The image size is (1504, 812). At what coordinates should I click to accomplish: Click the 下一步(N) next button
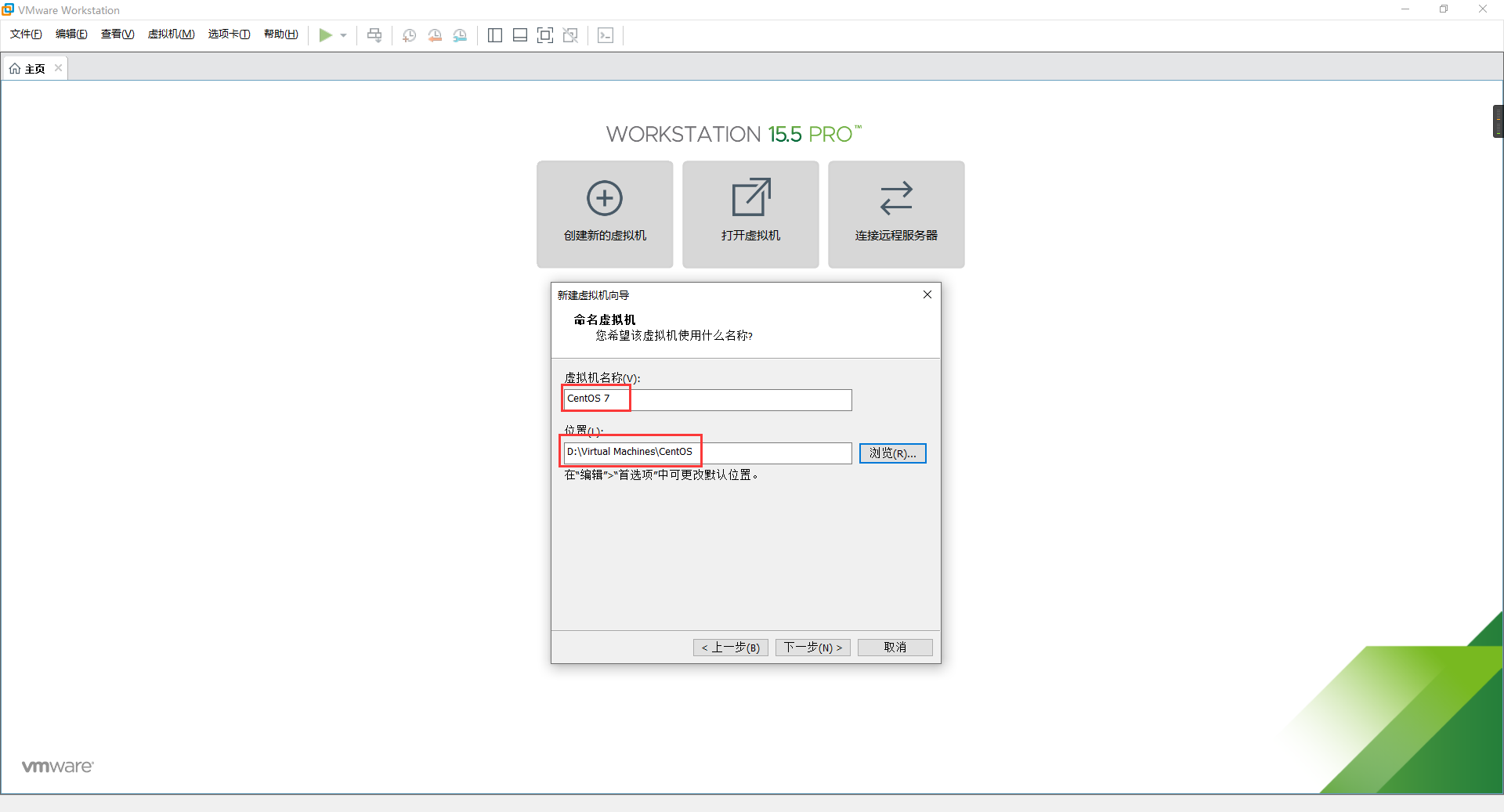813,648
